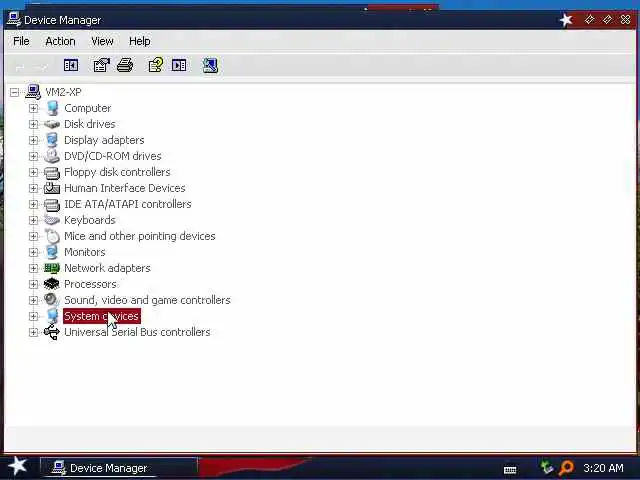640x480 pixels.
Task: Click the Monitors category icon
Action: [x=52, y=252]
